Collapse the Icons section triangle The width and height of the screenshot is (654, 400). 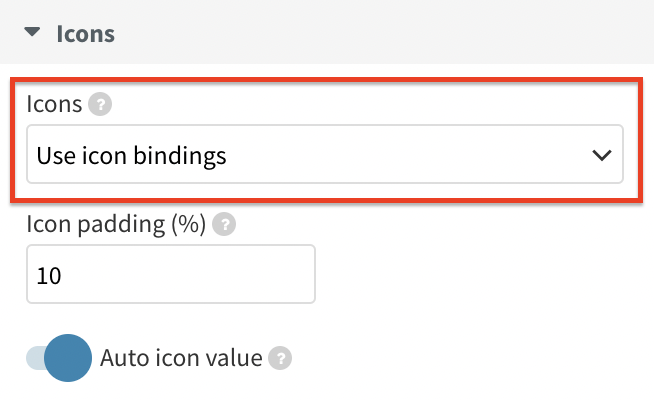coord(32,32)
